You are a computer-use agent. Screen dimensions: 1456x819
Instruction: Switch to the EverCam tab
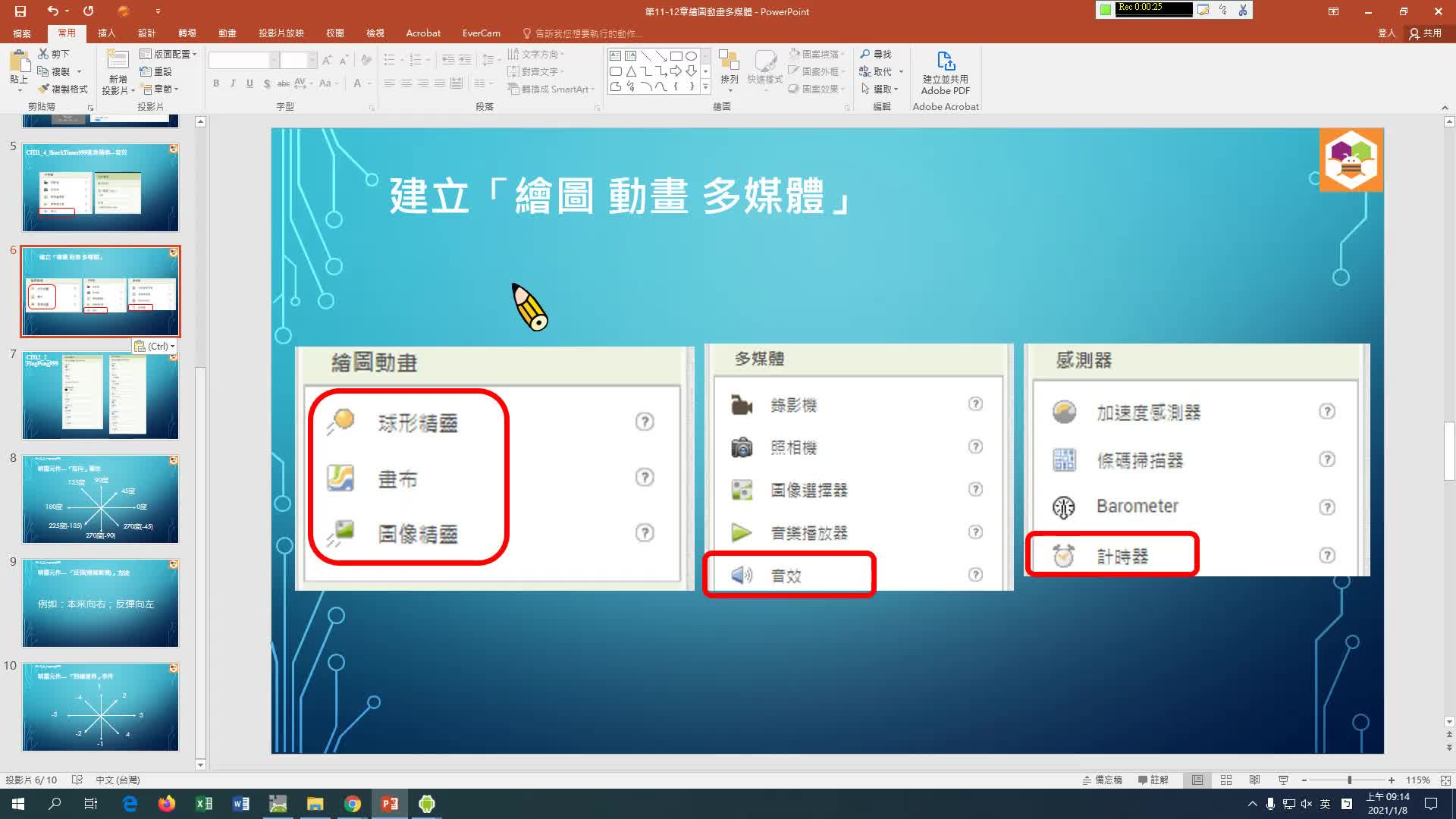[482, 33]
